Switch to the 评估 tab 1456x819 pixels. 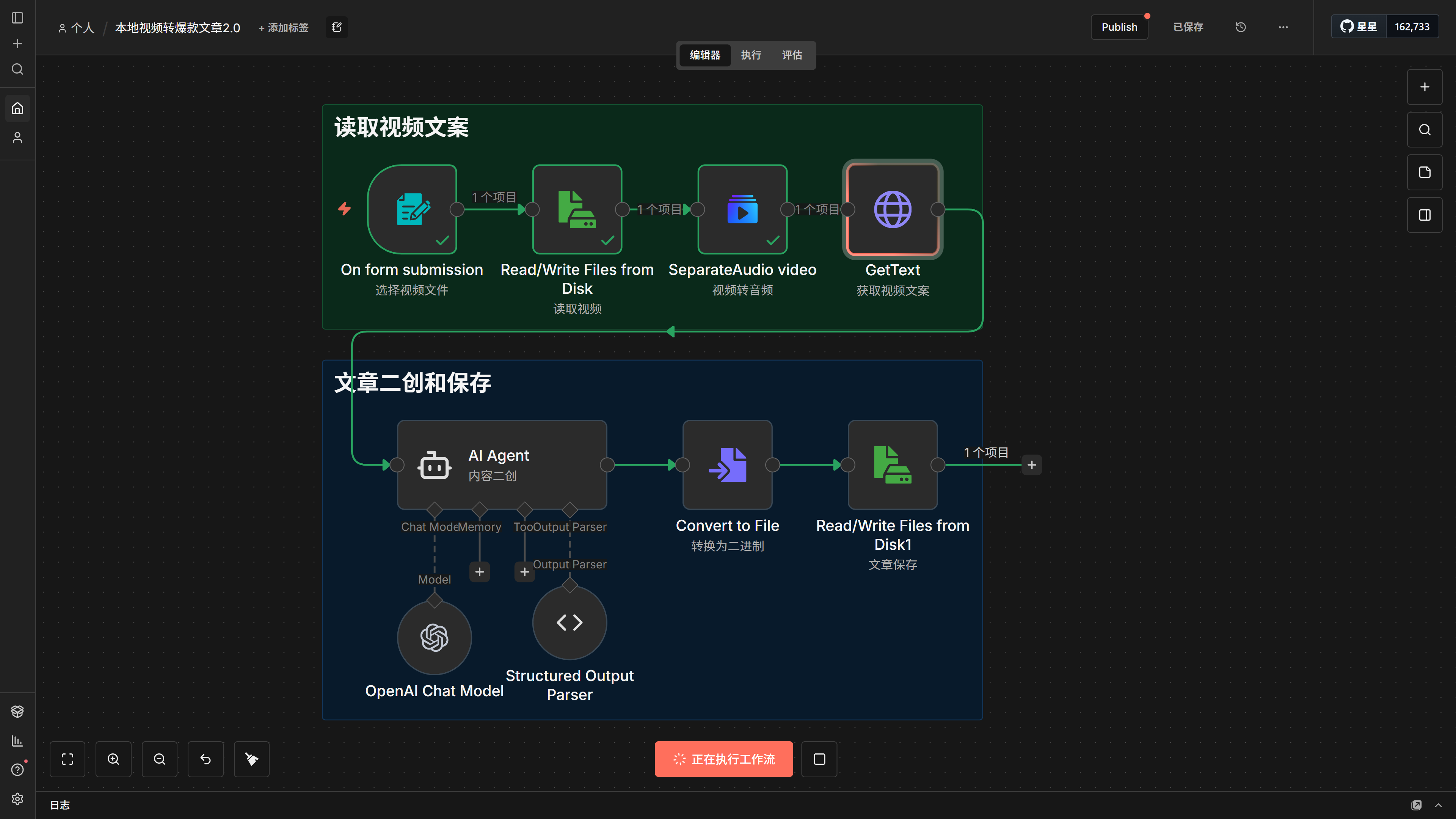[x=791, y=55]
